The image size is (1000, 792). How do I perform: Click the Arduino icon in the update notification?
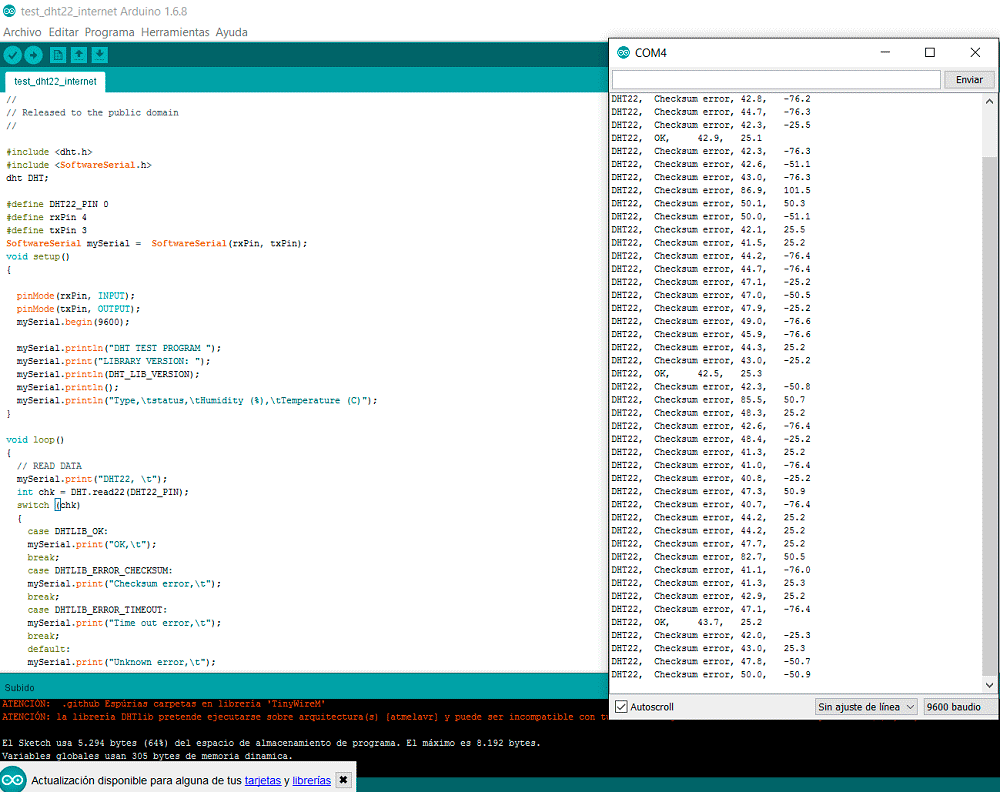click(x=12, y=780)
